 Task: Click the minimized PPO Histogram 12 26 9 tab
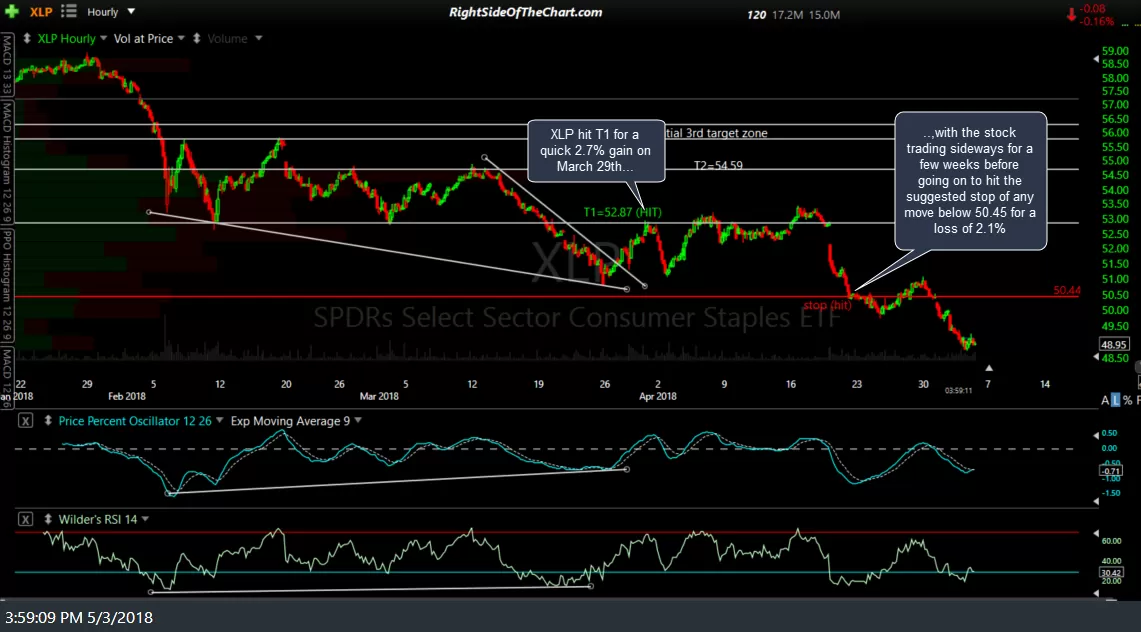pyautogui.click(x=7, y=286)
